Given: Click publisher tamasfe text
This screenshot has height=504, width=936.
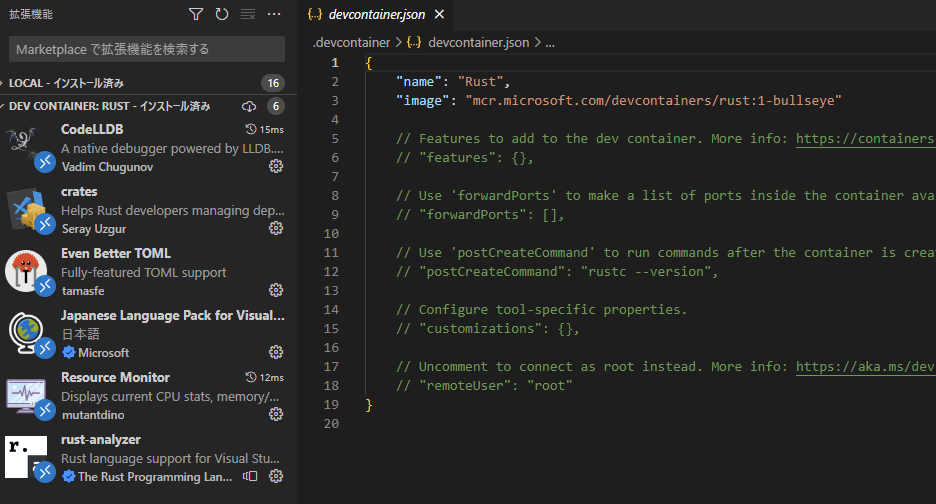Looking at the screenshot, I should 83,291.
